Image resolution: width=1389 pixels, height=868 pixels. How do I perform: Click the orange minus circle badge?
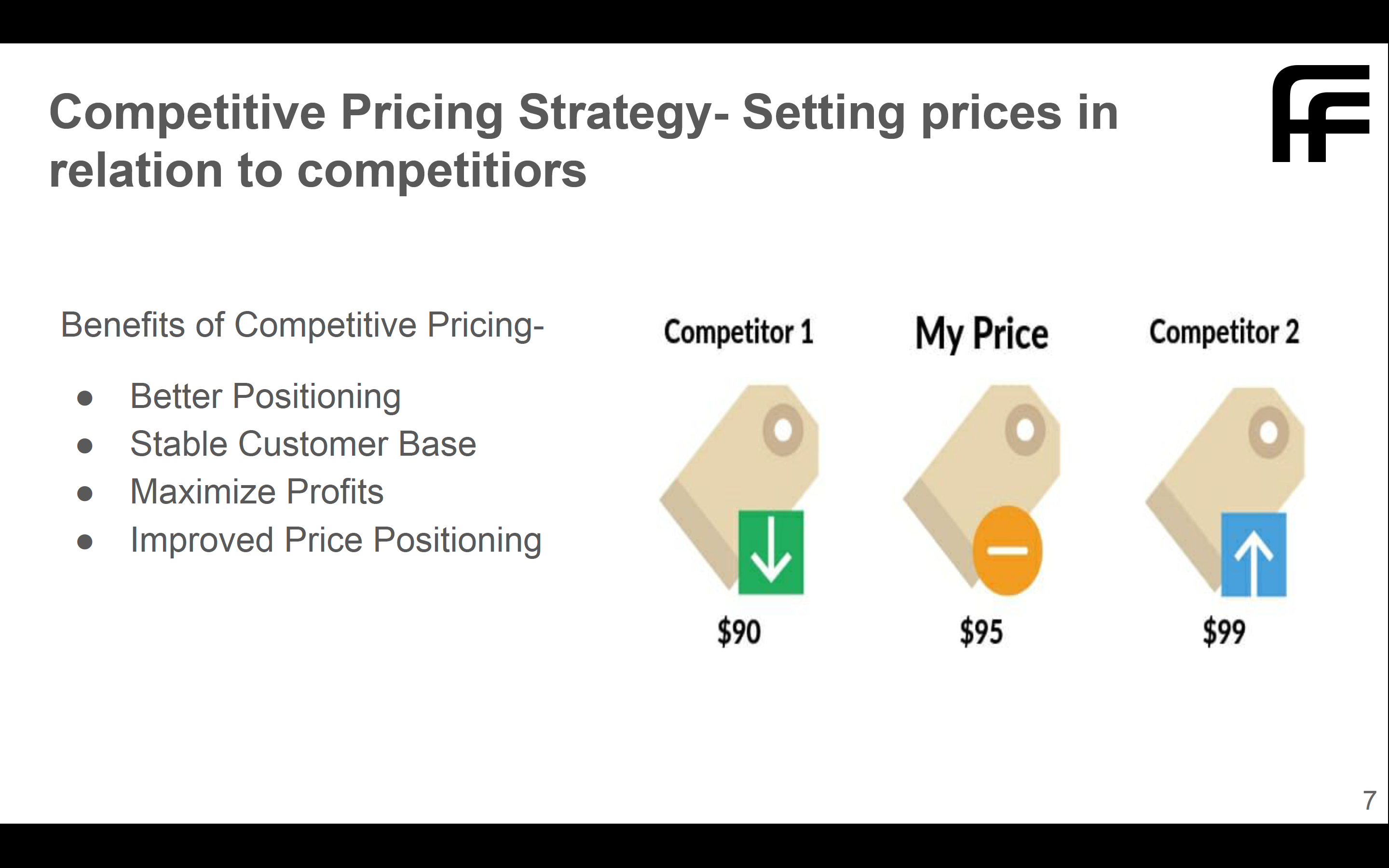pyautogui.click(x=1008, y=551)
